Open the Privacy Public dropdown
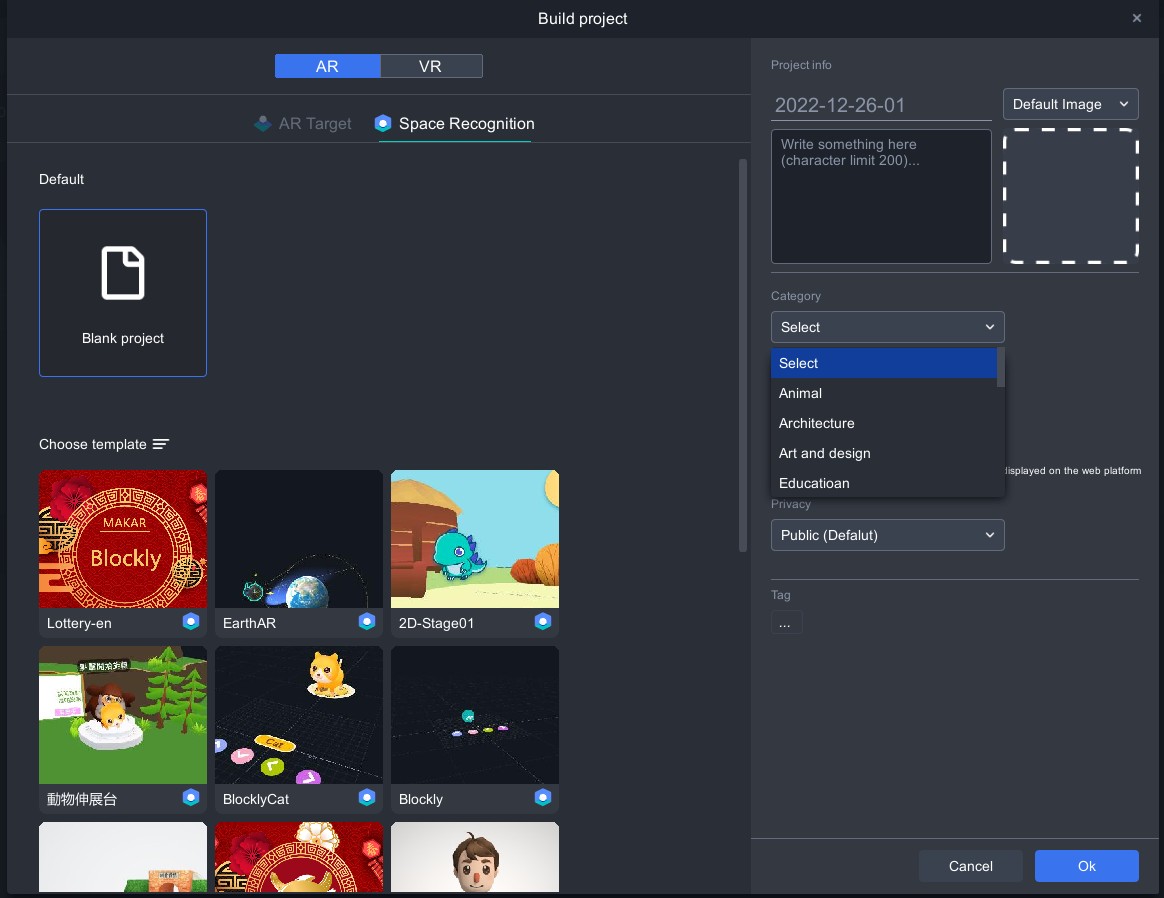Image resolution: width=1164 pixels, height=898 pixels. 887,535
